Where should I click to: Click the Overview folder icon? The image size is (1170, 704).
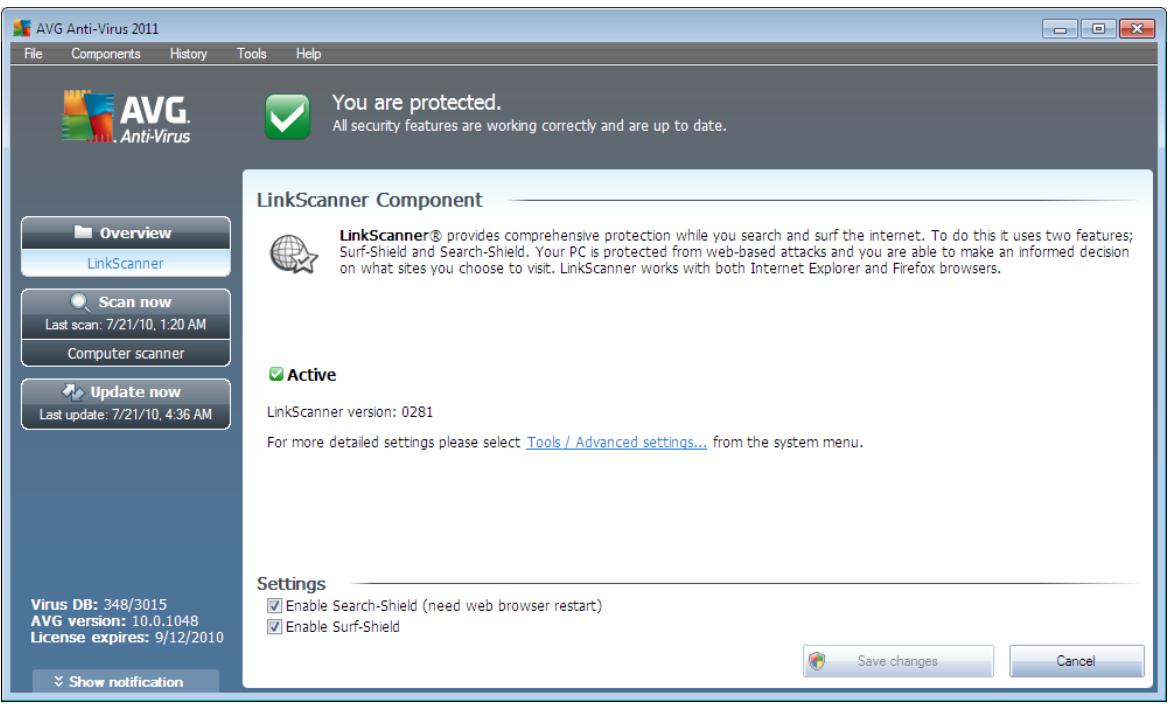[x=83, y=232]
